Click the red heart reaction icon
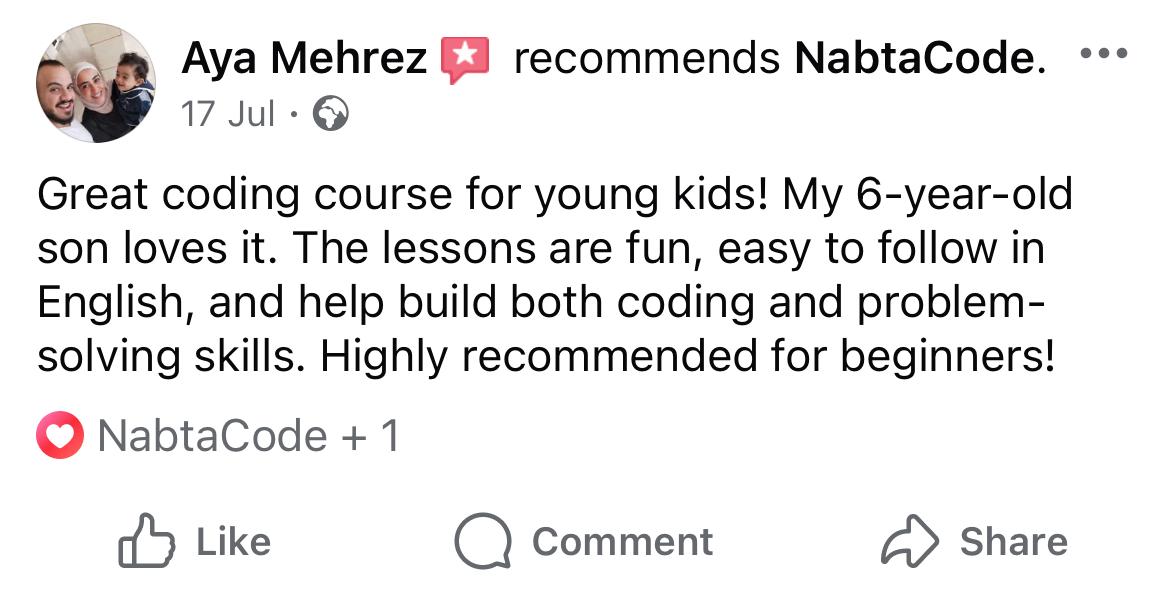The image size is (1170, 593). click(x=61, y=436)
